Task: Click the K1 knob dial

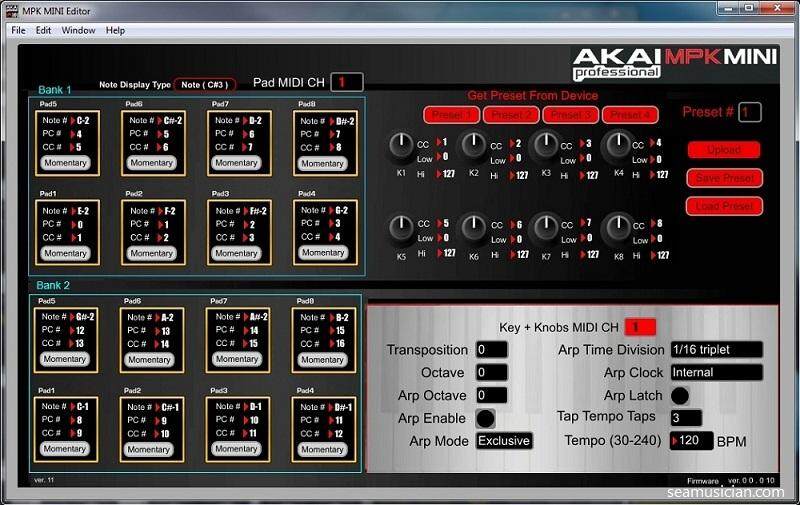Action: click(402, 145)
